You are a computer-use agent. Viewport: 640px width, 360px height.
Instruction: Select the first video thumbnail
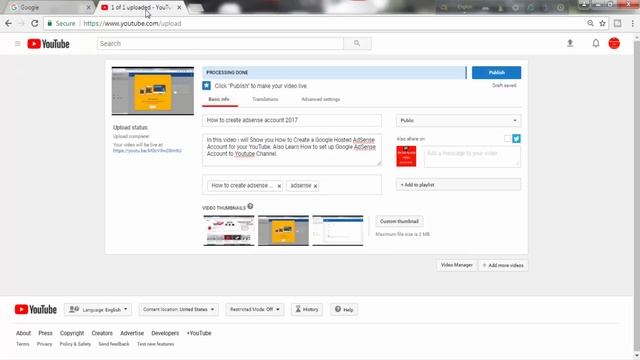[x=229, y=231]
